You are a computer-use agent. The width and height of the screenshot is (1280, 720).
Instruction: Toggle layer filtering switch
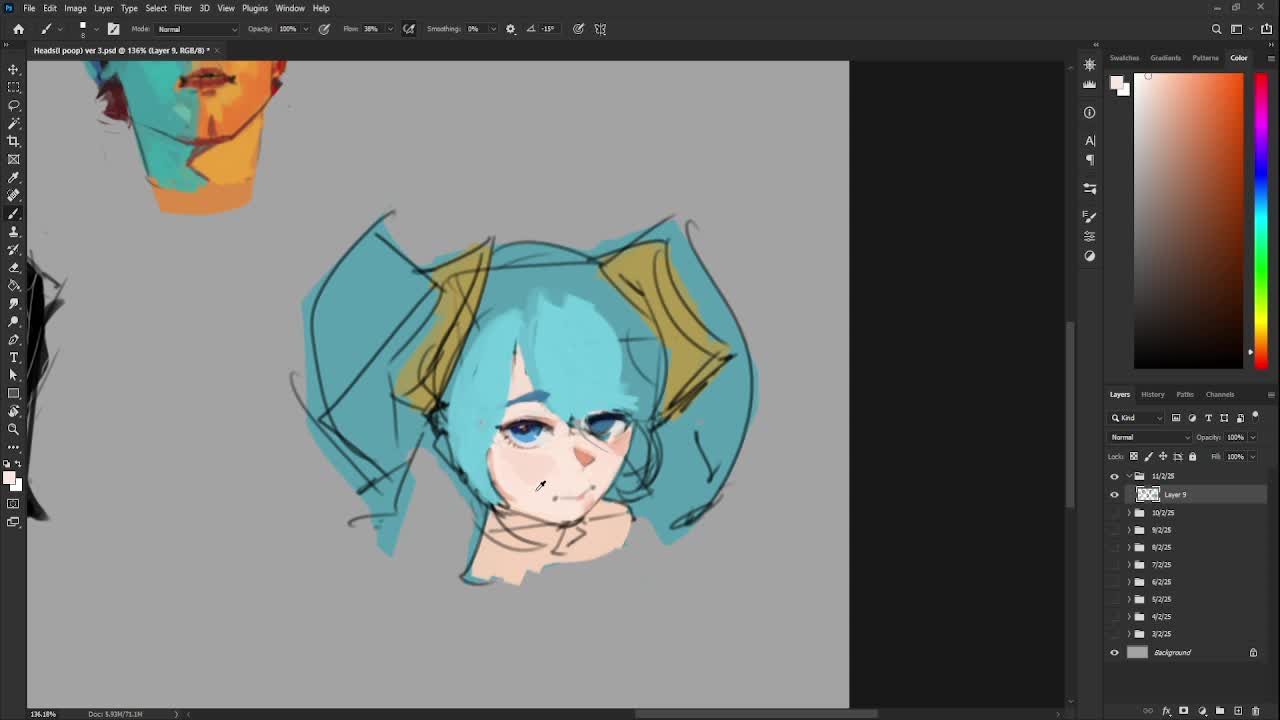(1255, 416)
